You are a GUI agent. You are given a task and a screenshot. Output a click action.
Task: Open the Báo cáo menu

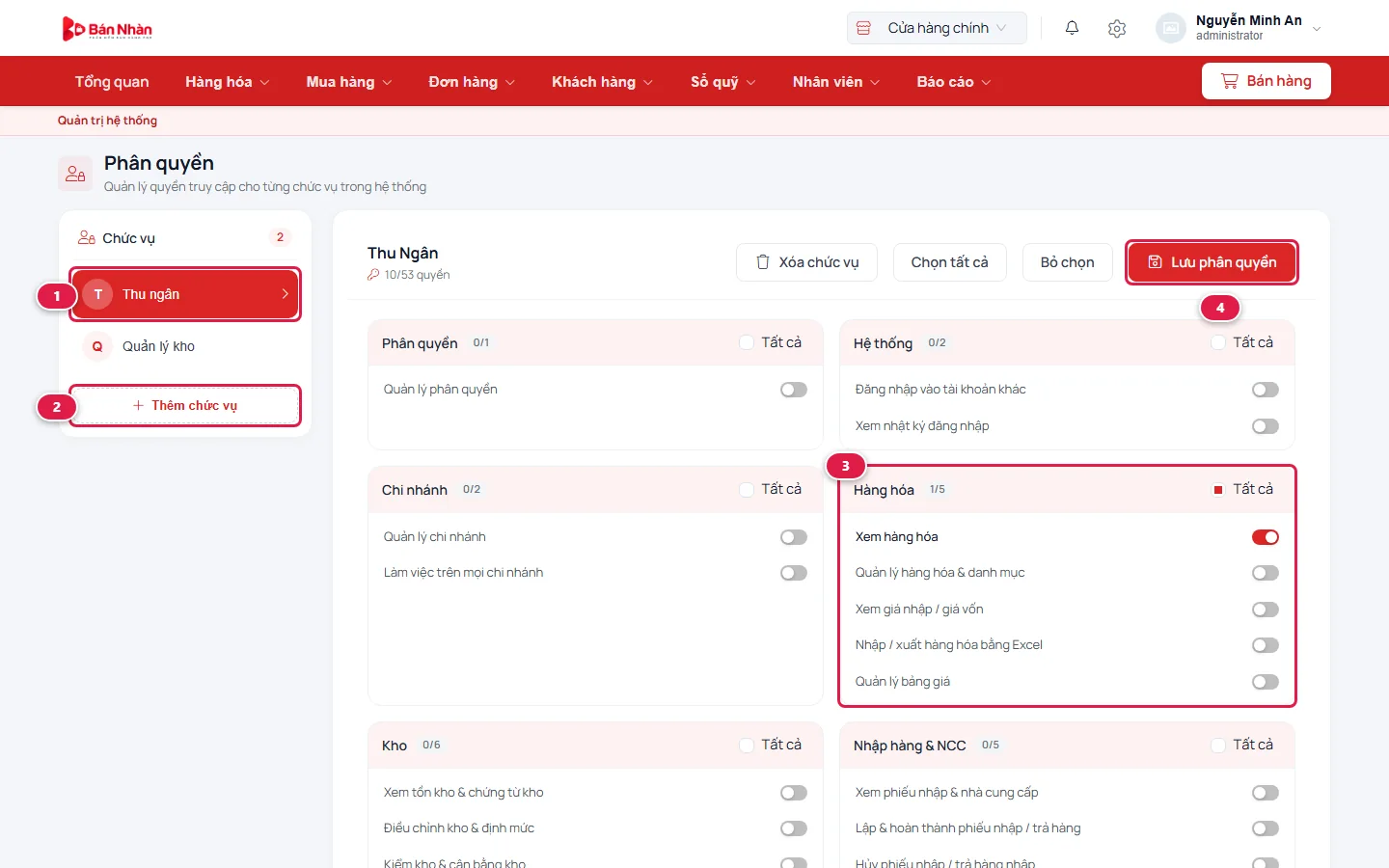click(x=954, y=82)
